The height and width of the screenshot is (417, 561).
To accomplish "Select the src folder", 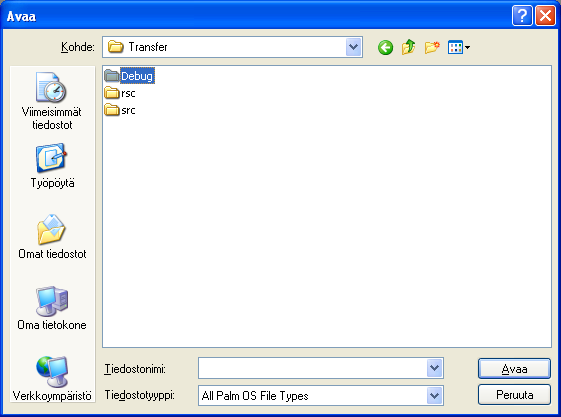I will pos(120,110).
